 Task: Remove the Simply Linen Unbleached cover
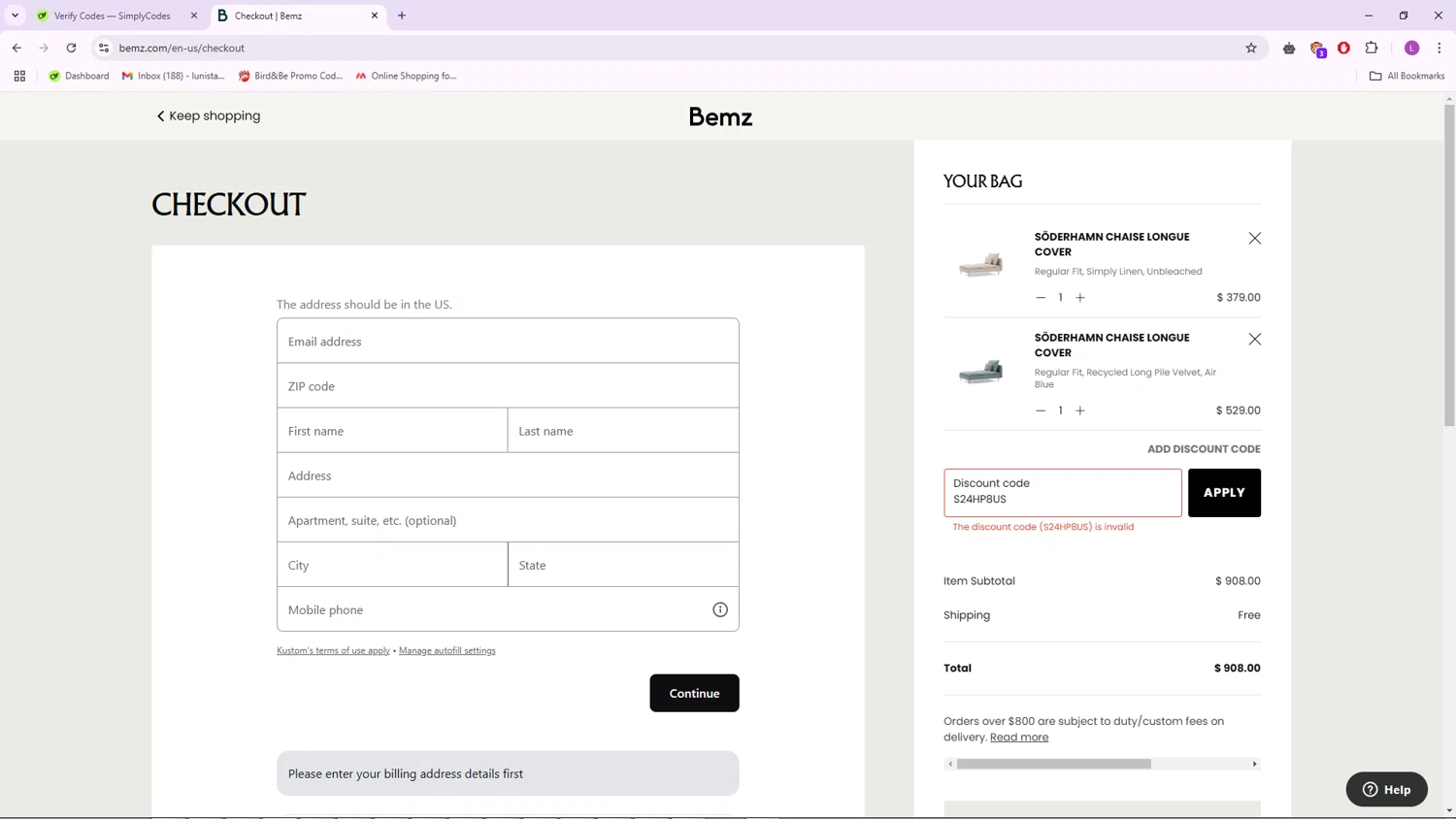pos(1255,238)
